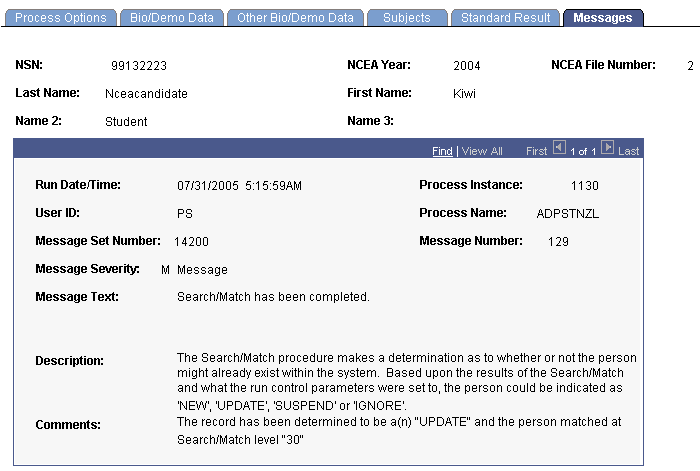
Task: Click the Message Set Number 14200
Action: point(192,242)
